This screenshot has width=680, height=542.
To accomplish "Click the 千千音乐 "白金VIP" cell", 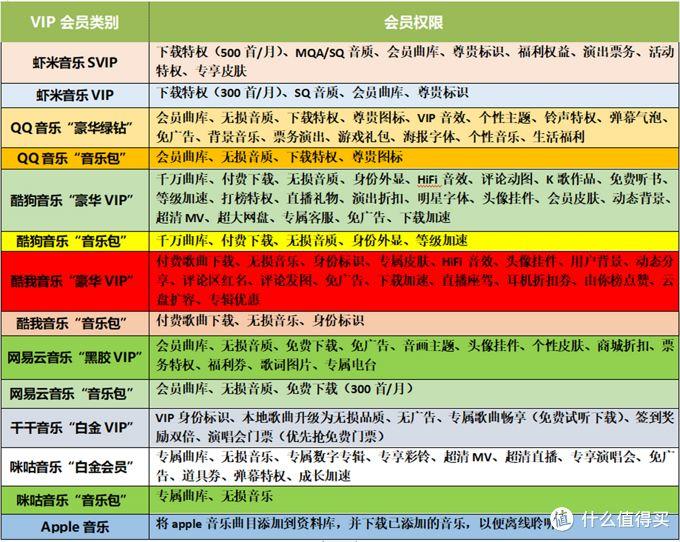I will tap(75, 428).
